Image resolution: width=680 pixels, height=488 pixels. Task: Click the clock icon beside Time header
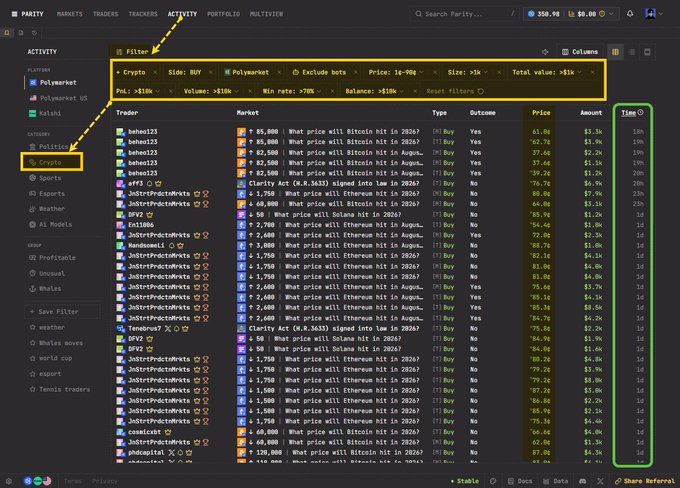point(641,112)
